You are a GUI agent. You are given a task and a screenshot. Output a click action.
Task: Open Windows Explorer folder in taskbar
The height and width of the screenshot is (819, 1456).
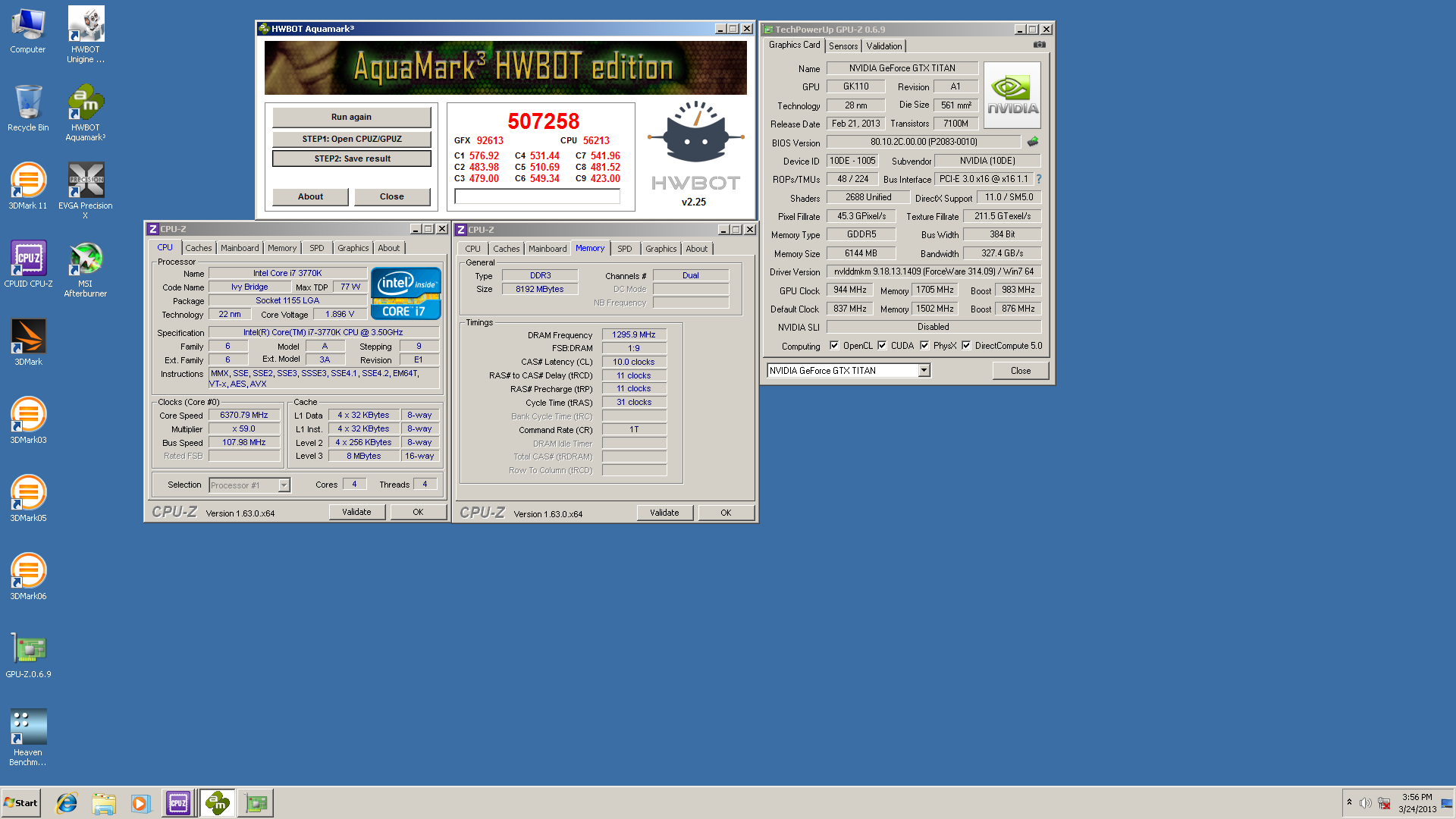click(x=104, y=803)
